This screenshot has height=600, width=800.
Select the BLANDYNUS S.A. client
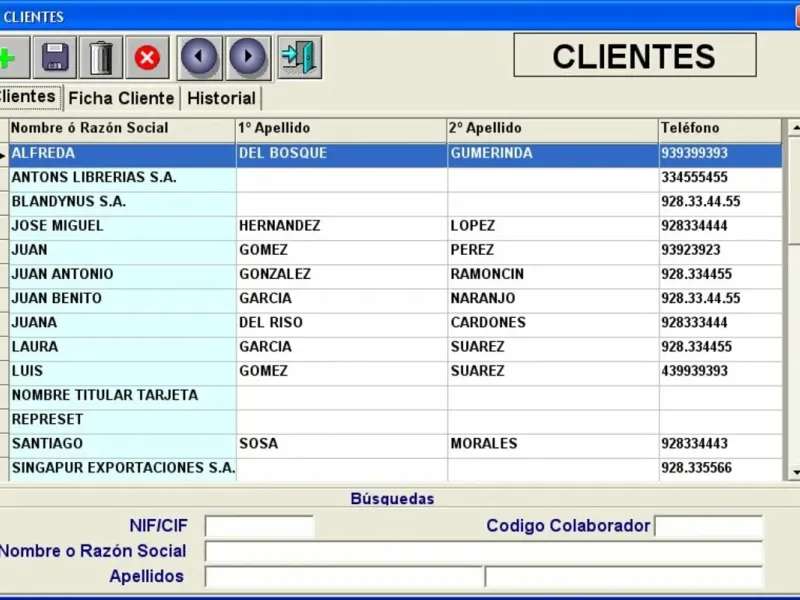pos(395,202)
